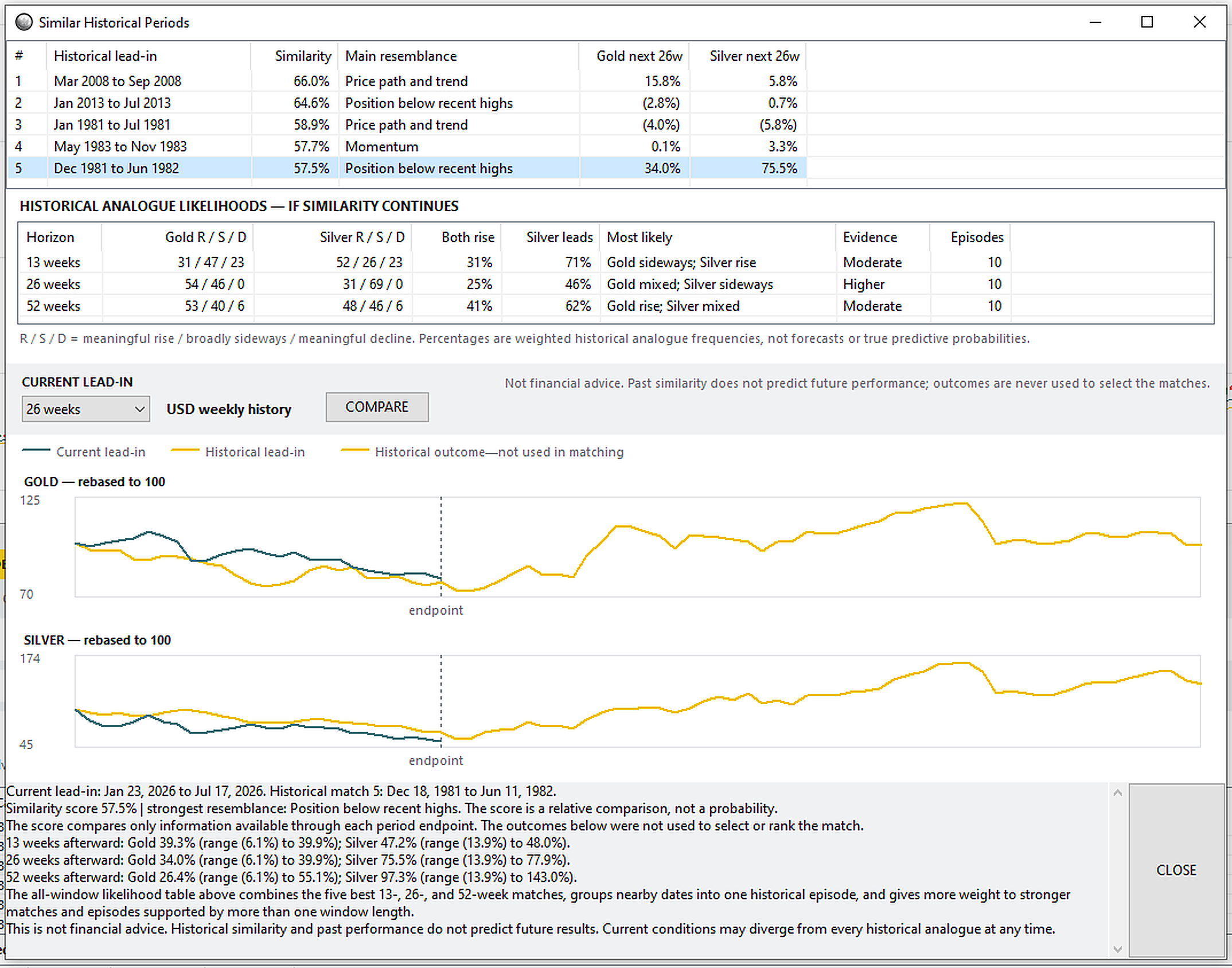This screenshot has height=968, width=1232.
Task: Click the Most likely column header
Action: pos(718,237)
